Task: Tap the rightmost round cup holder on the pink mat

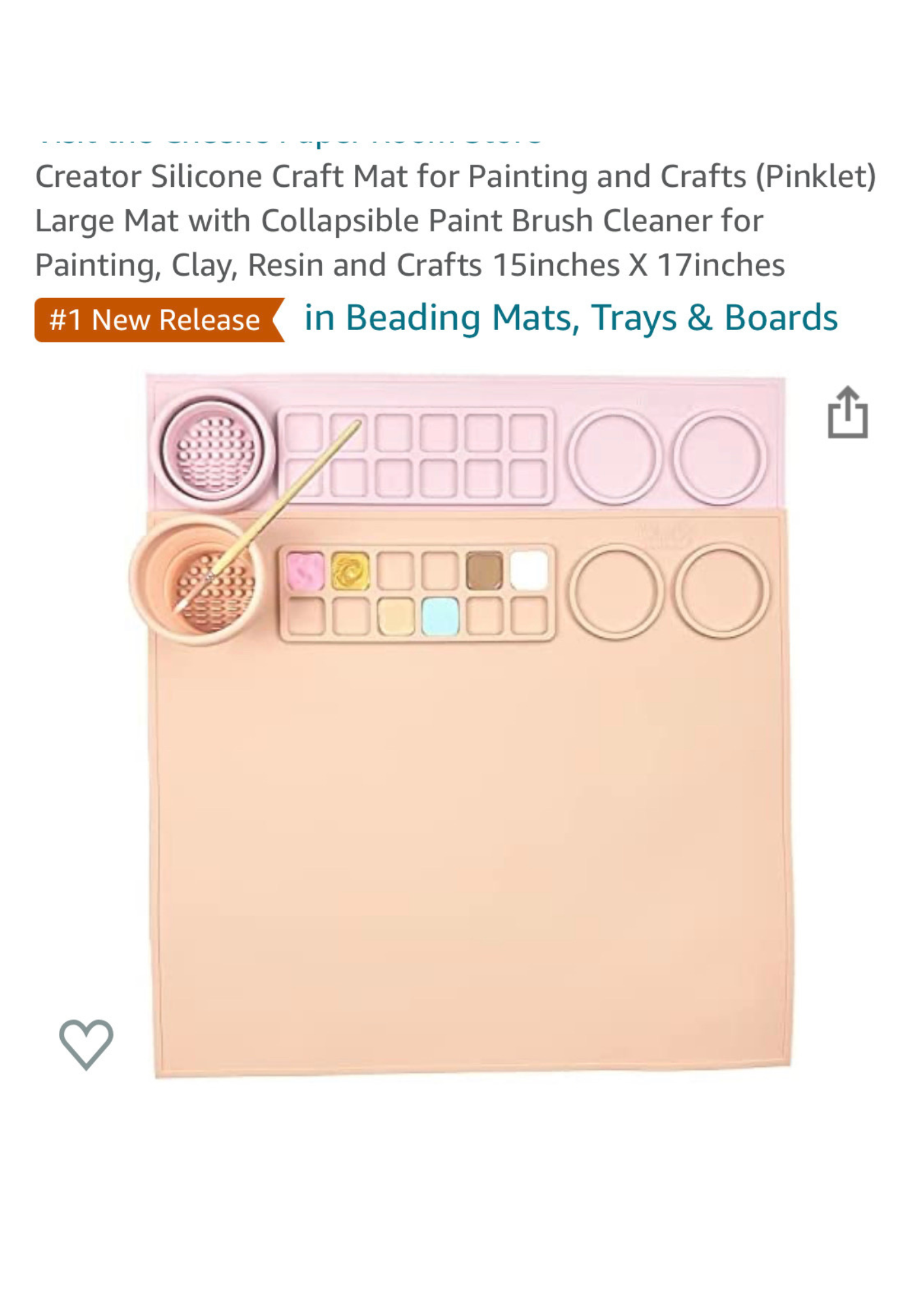Action: tap(719, 457)
